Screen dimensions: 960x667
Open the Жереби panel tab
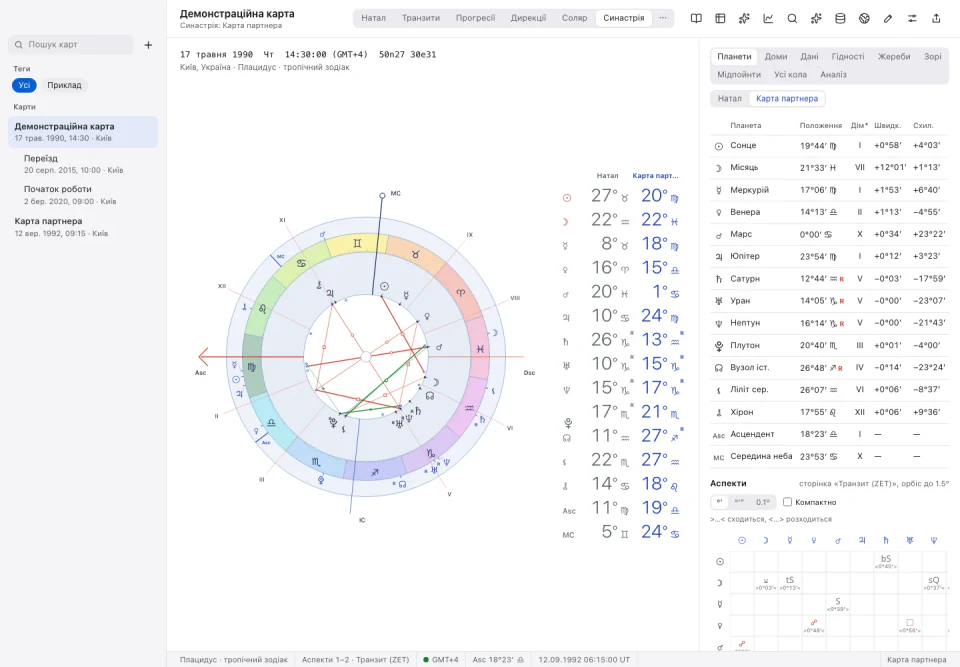point(894,56)
